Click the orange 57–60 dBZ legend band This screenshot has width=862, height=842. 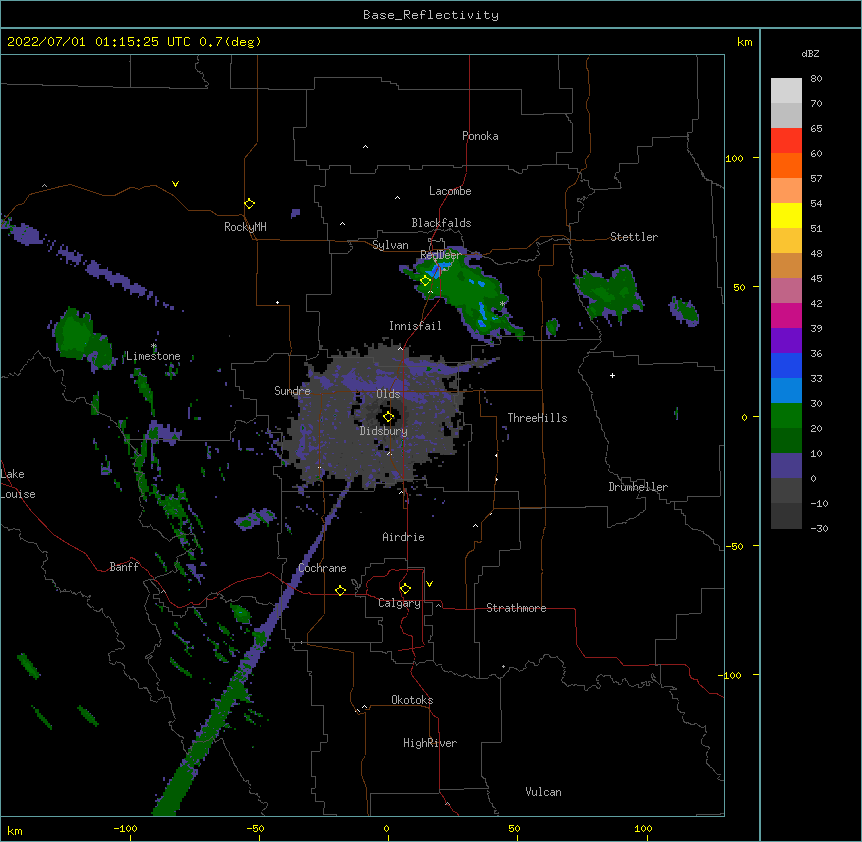coord(786,165)
